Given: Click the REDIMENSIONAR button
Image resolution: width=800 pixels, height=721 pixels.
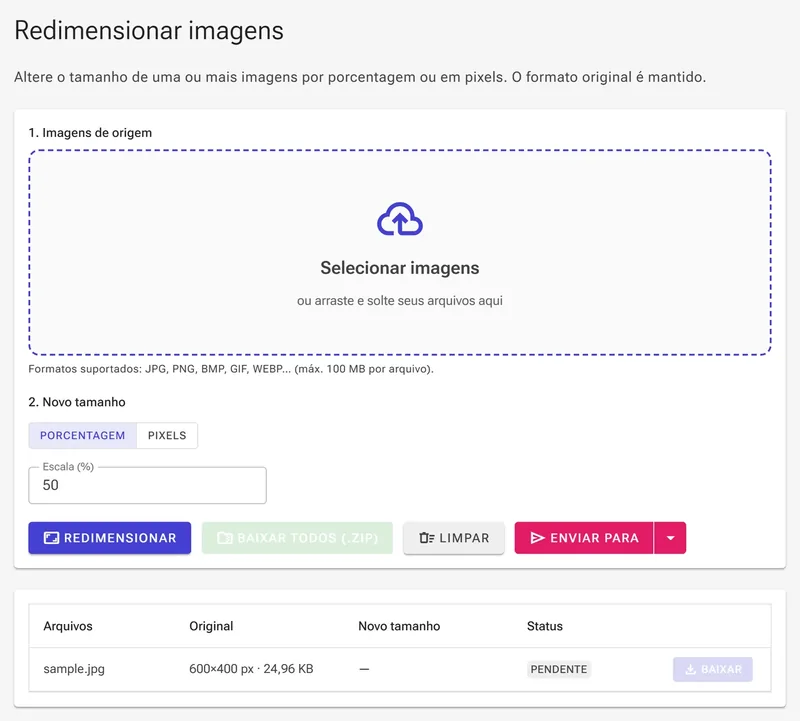Looking at the screenshot, I should [110, 538].
